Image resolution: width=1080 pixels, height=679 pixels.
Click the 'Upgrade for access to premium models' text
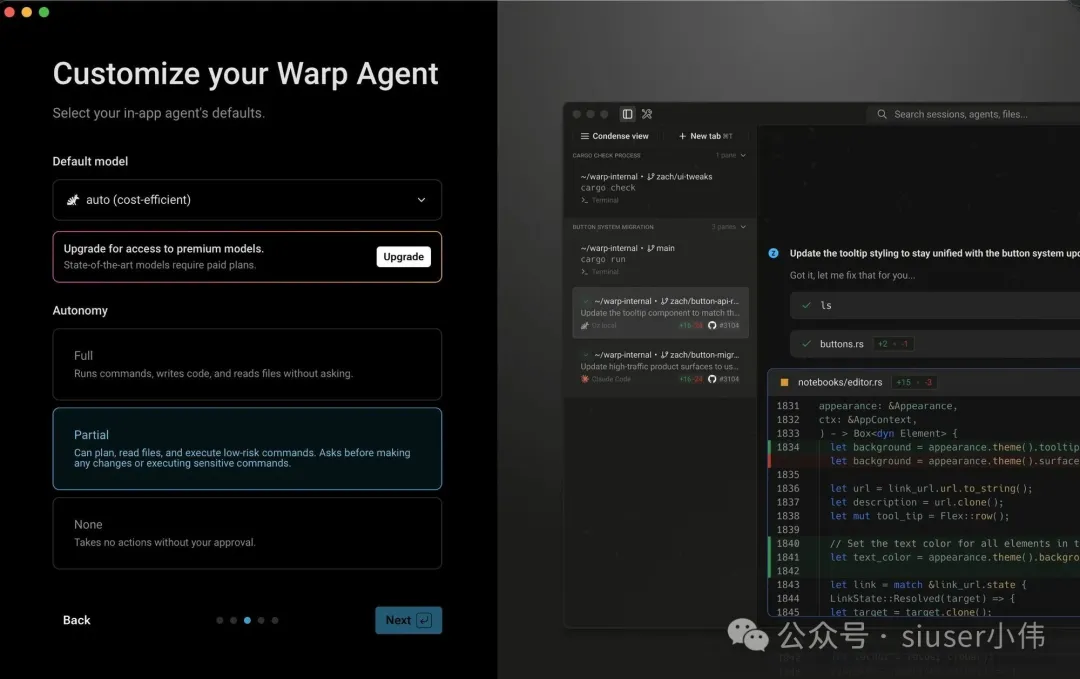[163, 249]
